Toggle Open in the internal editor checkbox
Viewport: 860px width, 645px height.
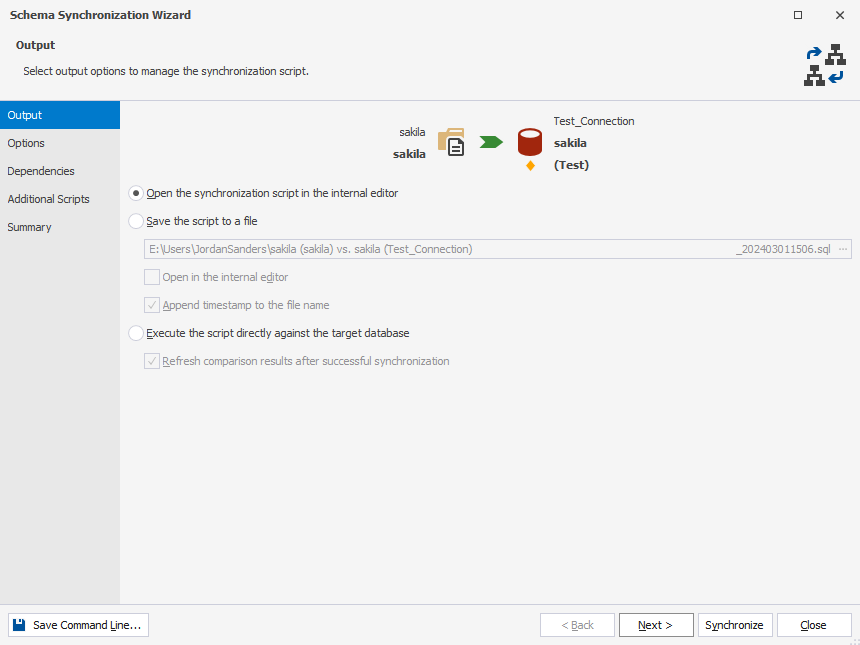click(x=152, y=277)
